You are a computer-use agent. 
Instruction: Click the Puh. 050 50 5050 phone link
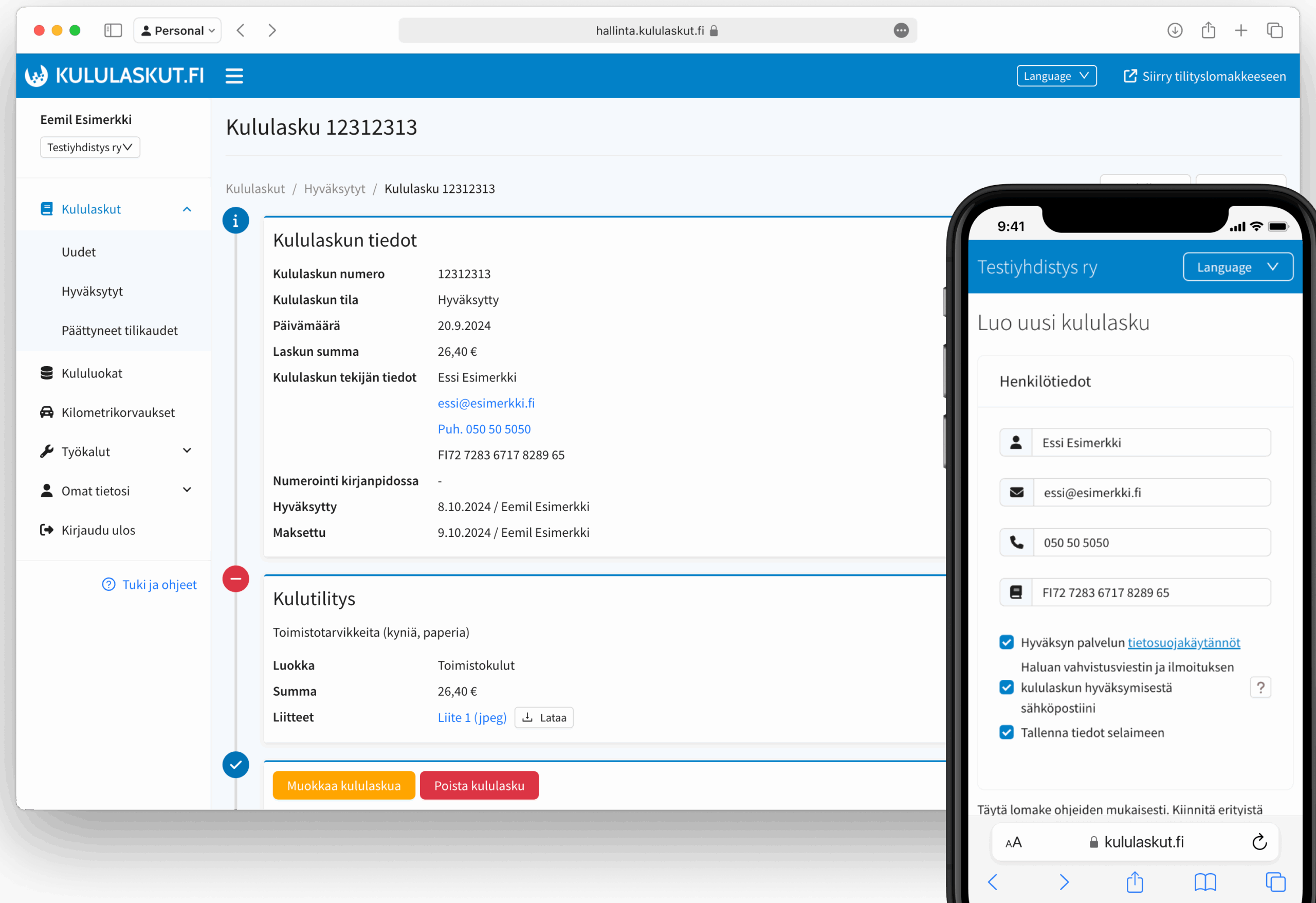484,429
